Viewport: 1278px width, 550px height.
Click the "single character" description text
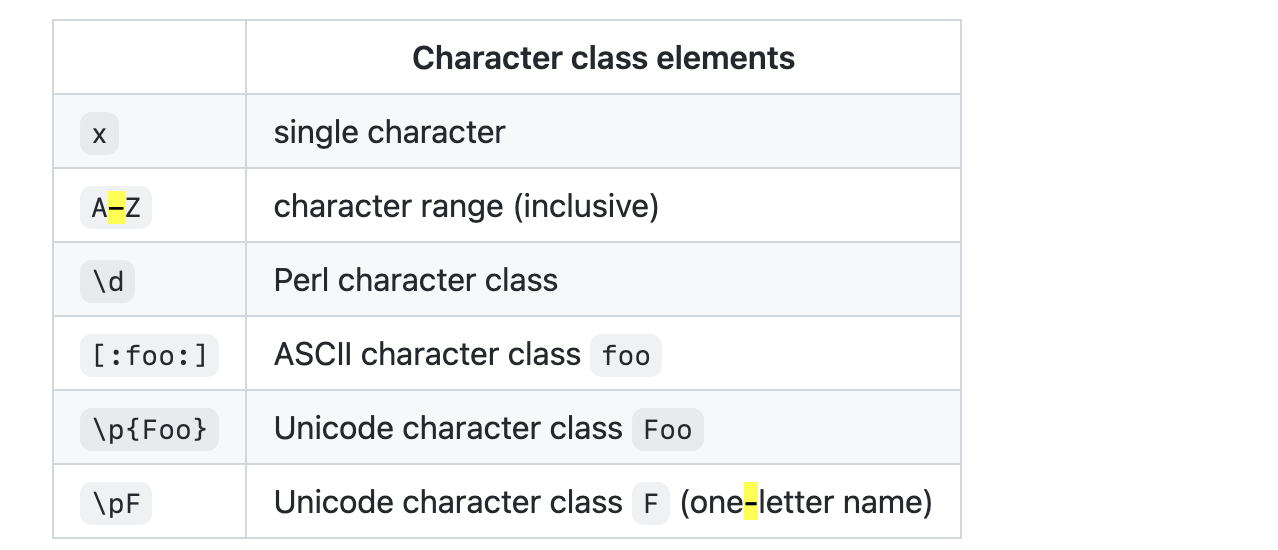pyautogui.click(x=389, y=132)
